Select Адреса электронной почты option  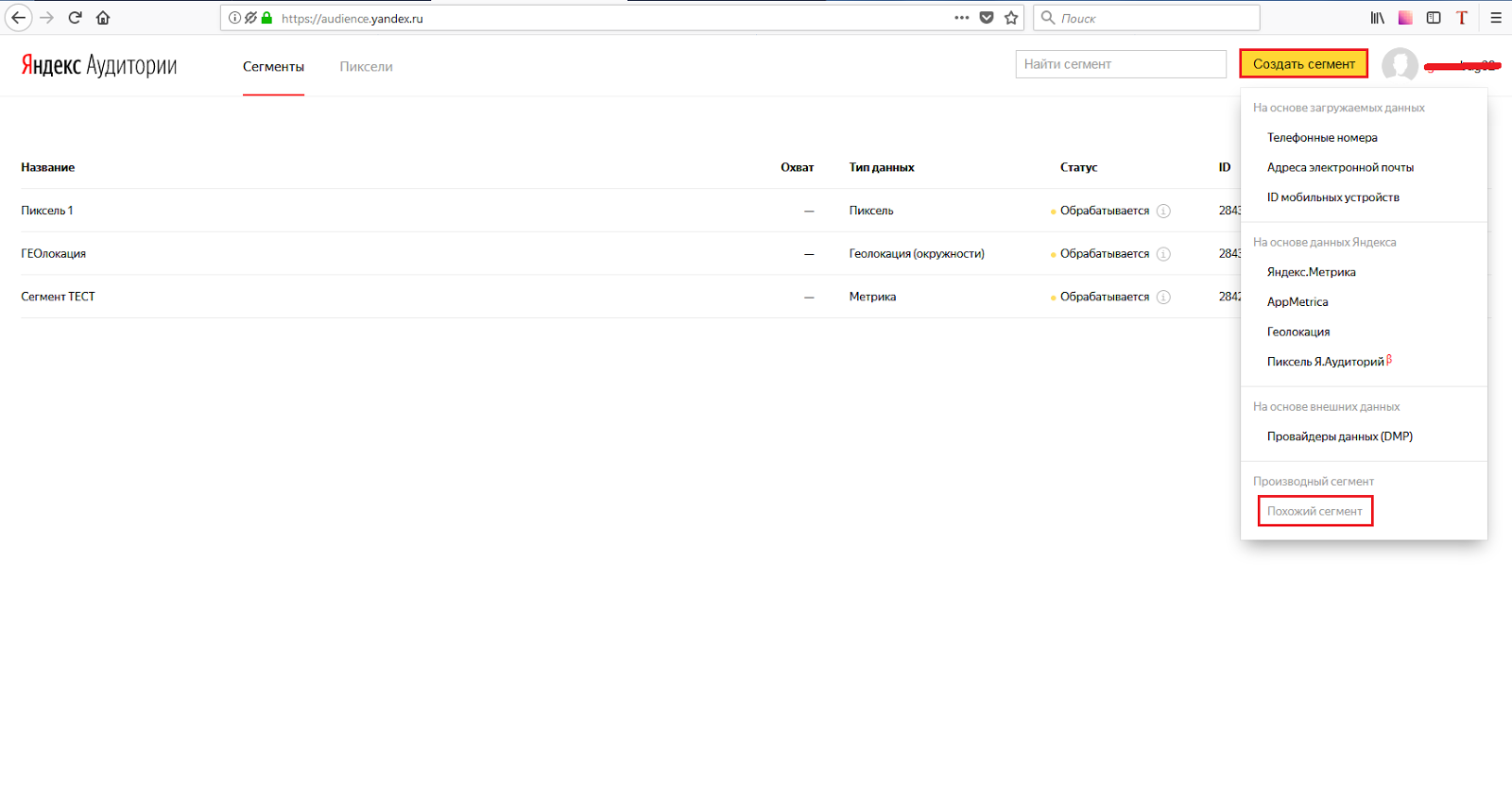[x=1340, y=168]
